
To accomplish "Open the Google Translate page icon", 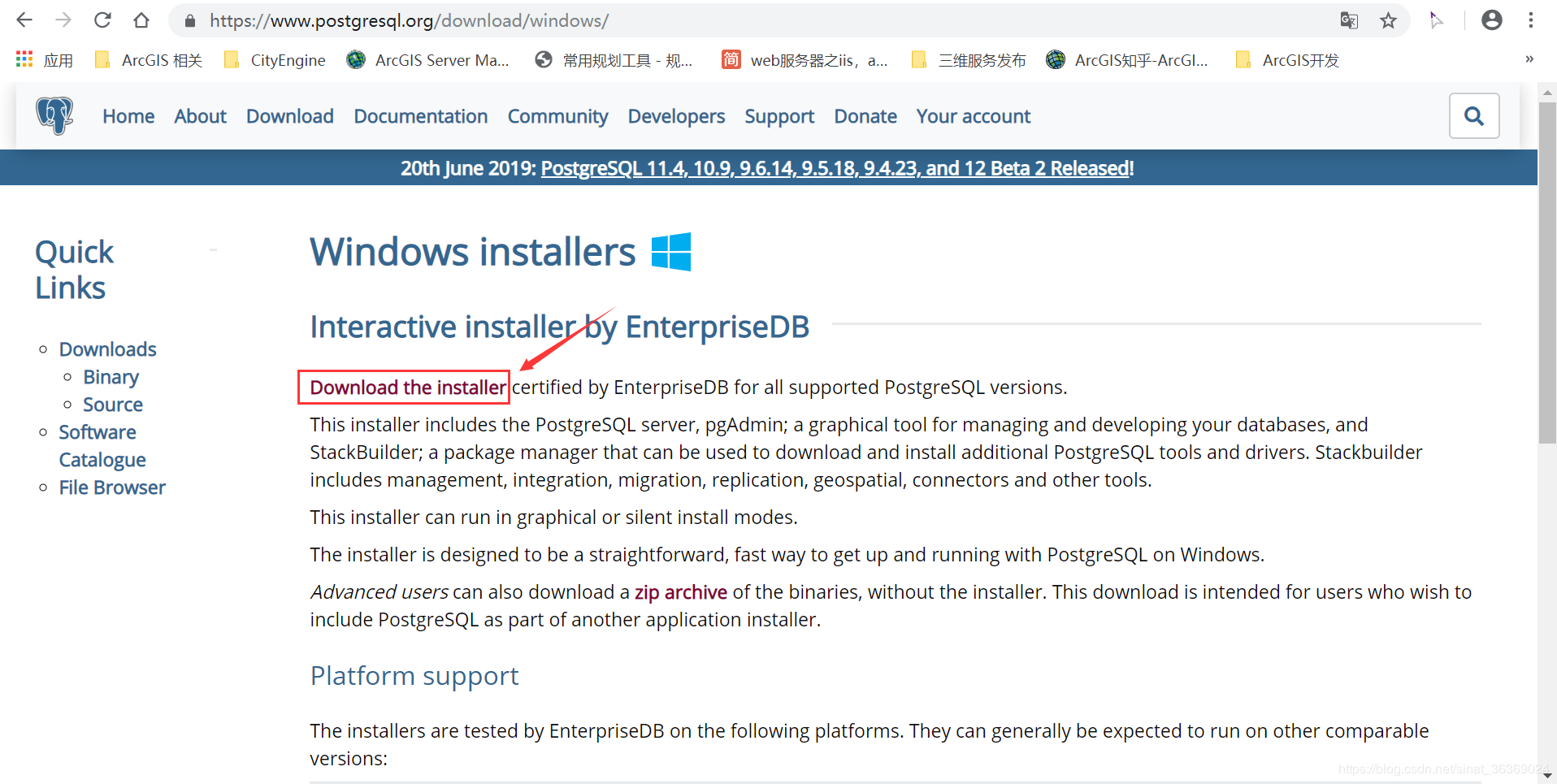I will point(1349,20).
